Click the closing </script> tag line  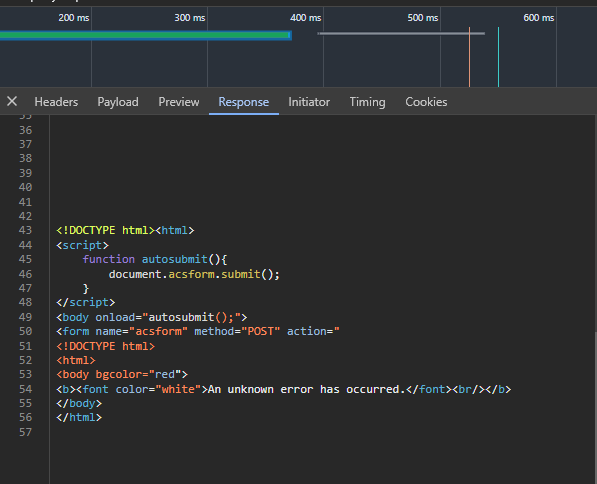[85, 302]
